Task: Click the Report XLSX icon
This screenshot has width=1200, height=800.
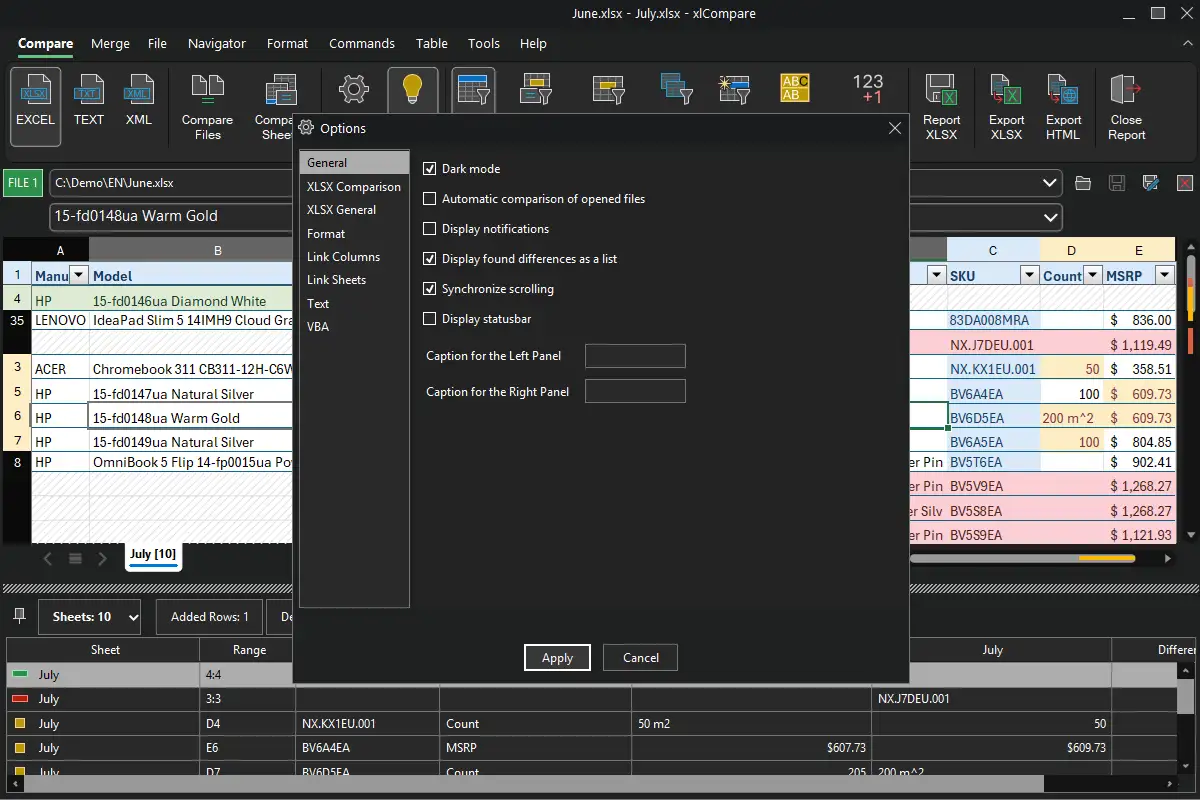Action: click(940, 108)
